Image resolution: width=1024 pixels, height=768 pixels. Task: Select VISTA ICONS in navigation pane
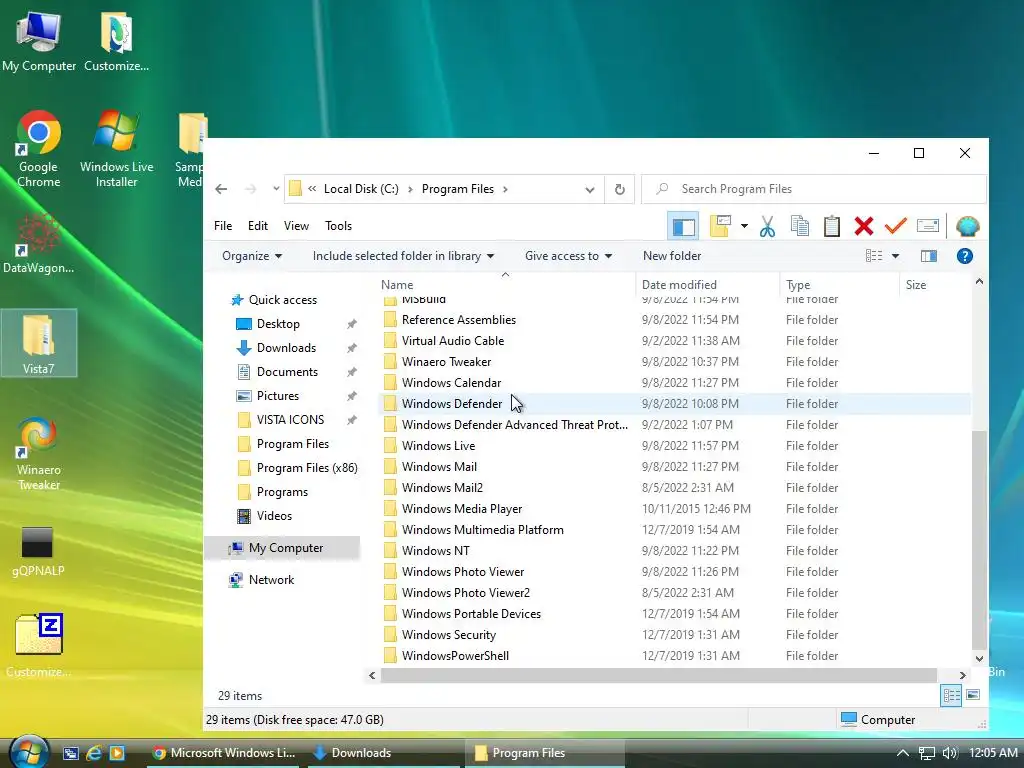pyautogui.click(x=290, y=420)
